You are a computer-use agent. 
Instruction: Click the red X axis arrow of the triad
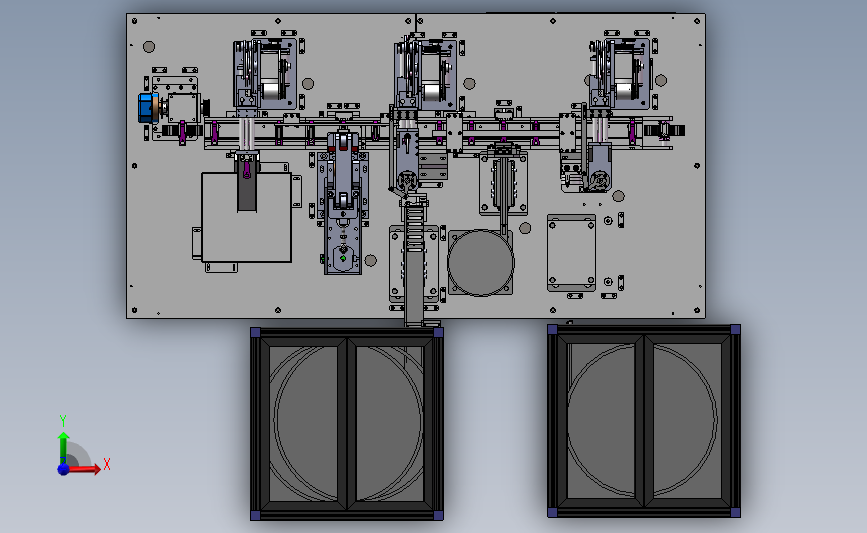(x=85, y=469)
